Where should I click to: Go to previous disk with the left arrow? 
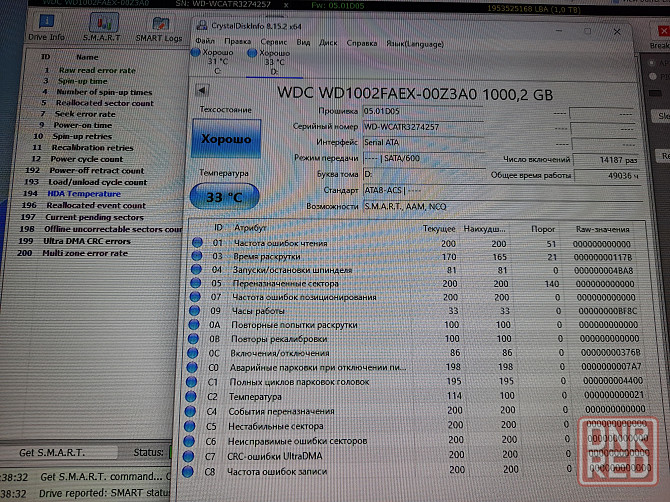point(202,90)
